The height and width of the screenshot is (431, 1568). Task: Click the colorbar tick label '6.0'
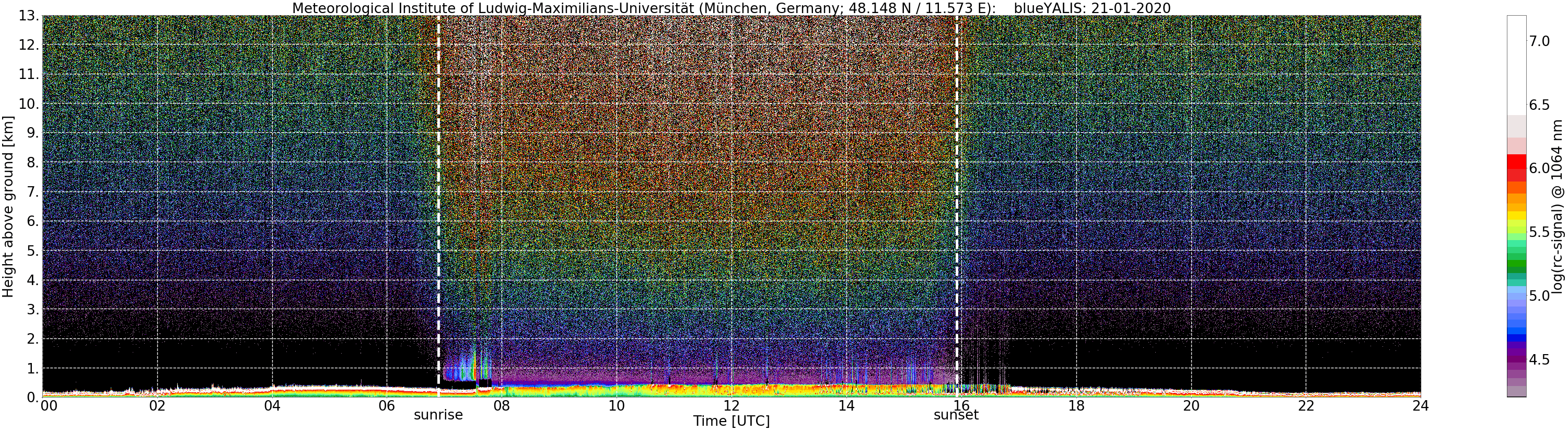click(x=1539, y=168)
